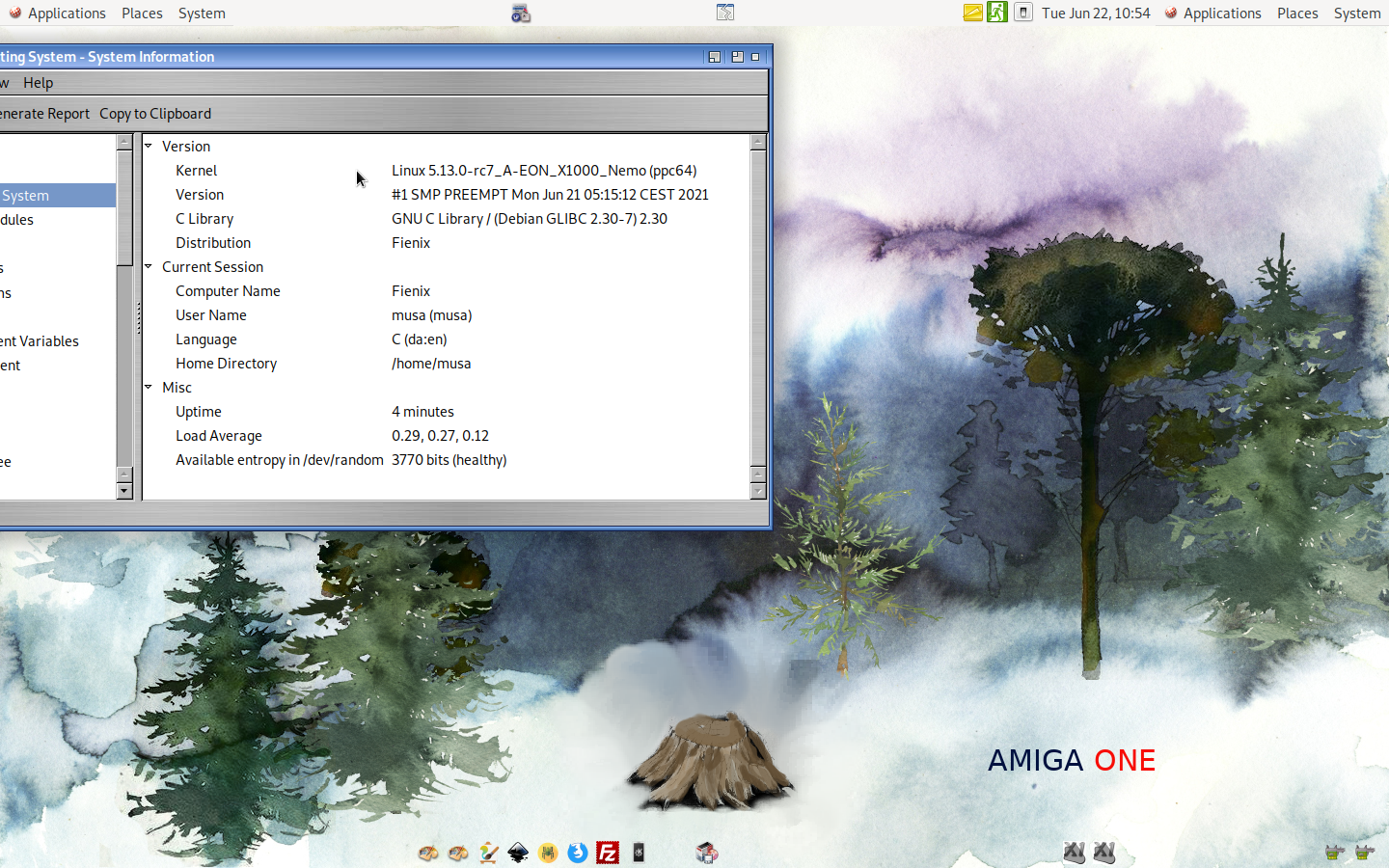Click the yellow note icon in top panel
The height and width of the screenshot is (868, 1389).
click(x=972, y=13)
